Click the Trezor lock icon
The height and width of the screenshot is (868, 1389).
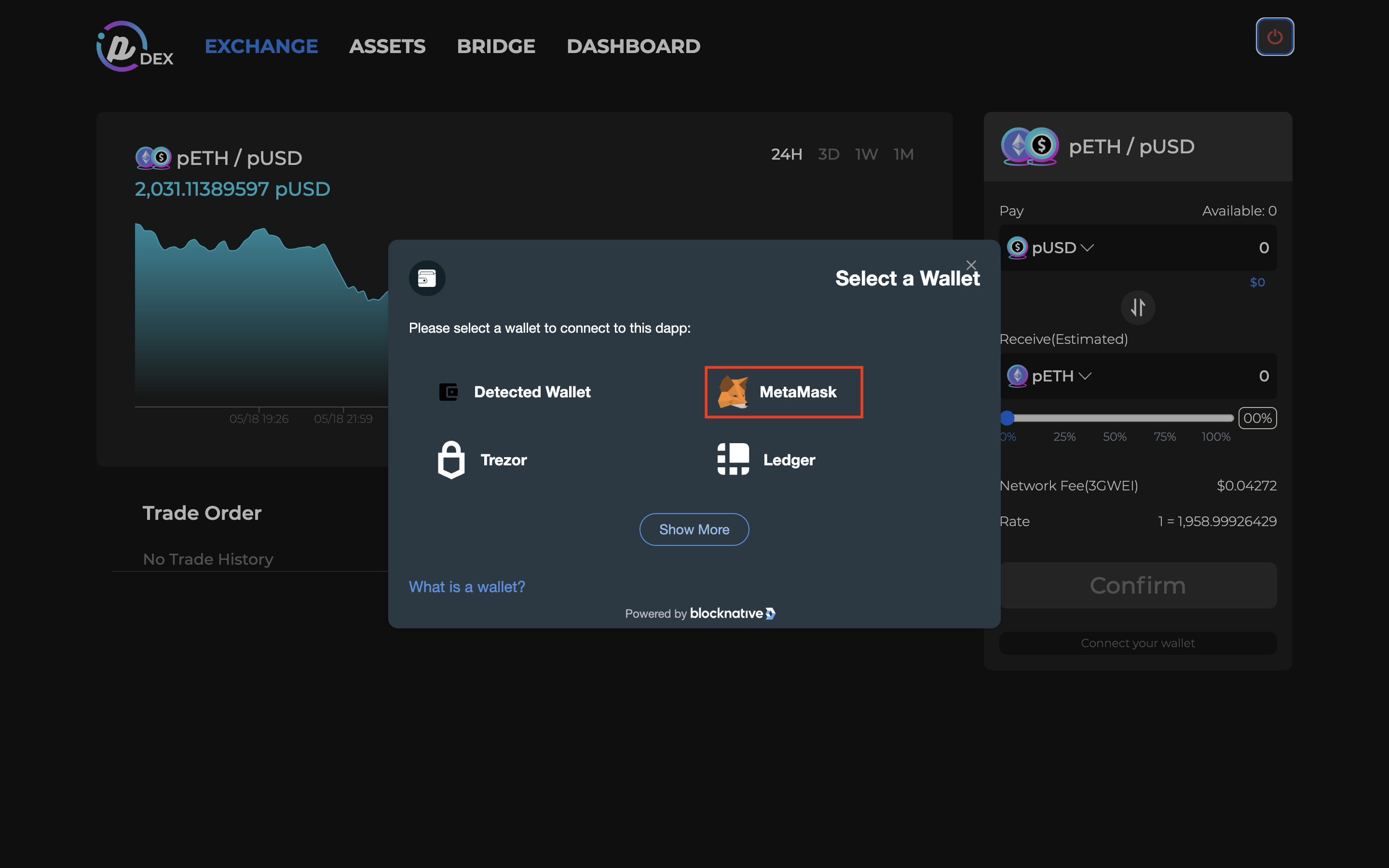451,460
